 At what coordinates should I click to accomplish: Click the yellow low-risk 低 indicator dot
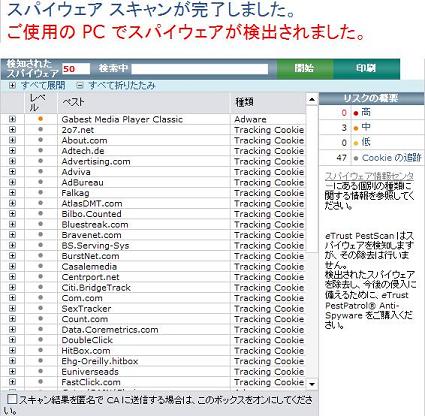tap(356, 143)
